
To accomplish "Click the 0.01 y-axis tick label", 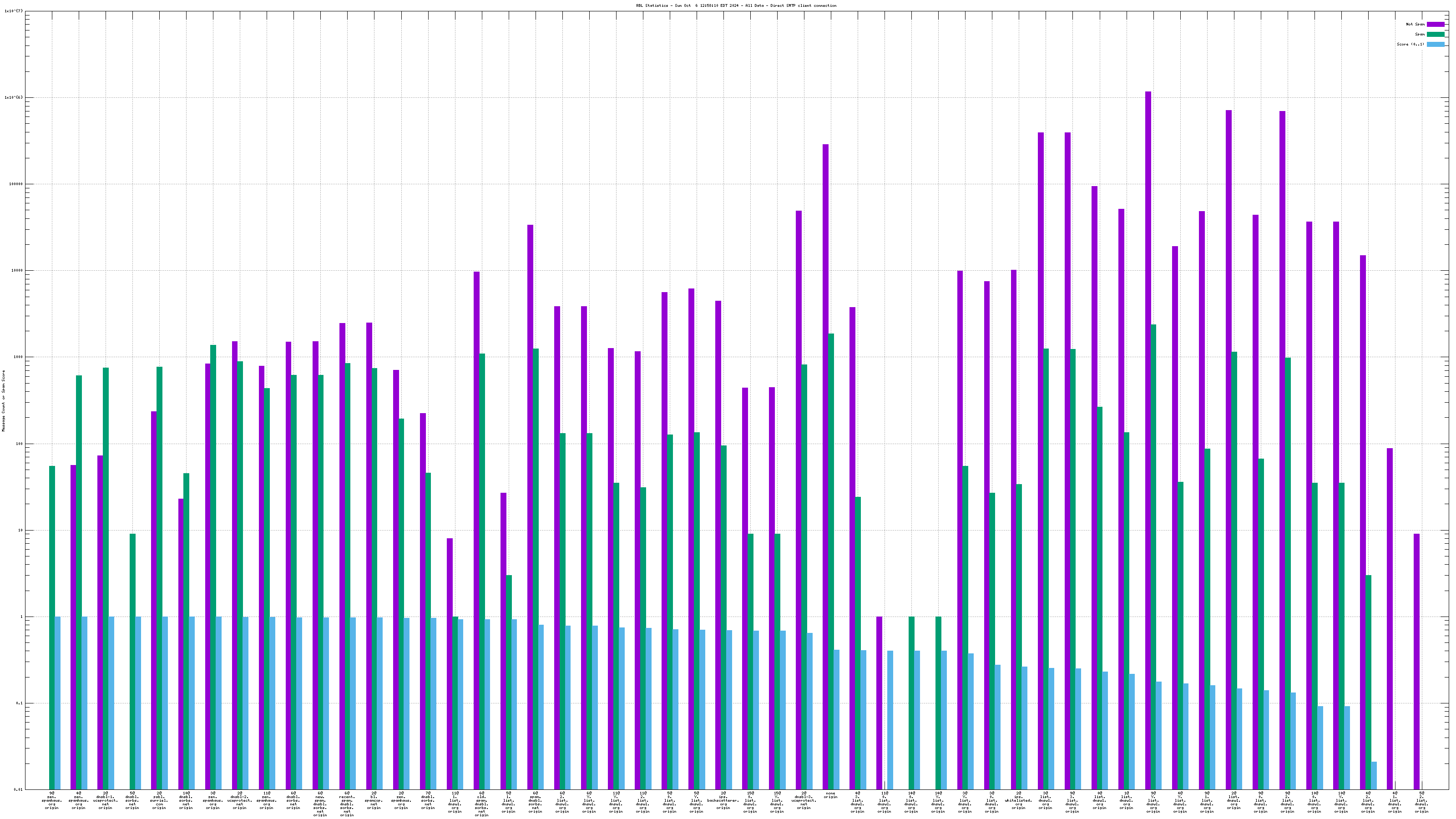I will [x=18, y=789].
